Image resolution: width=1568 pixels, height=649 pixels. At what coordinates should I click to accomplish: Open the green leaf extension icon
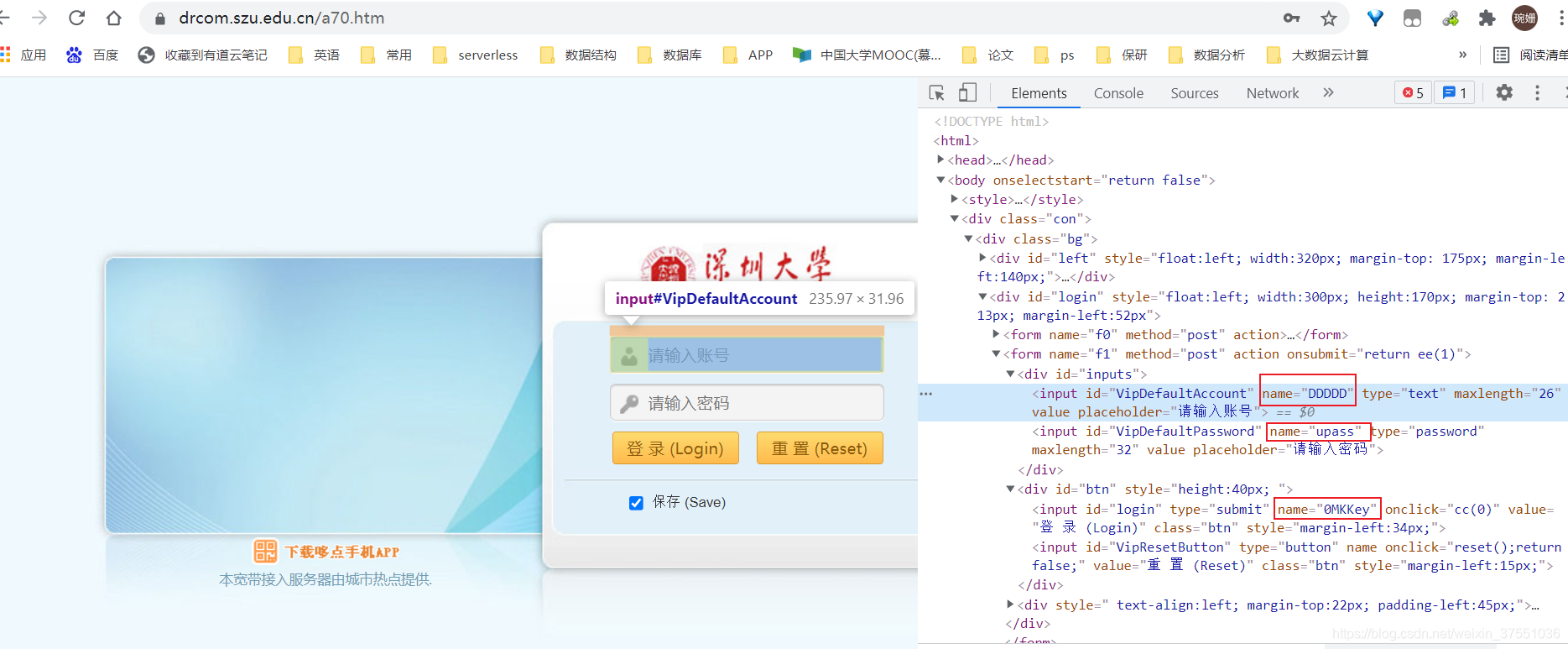pos(1450,18)
